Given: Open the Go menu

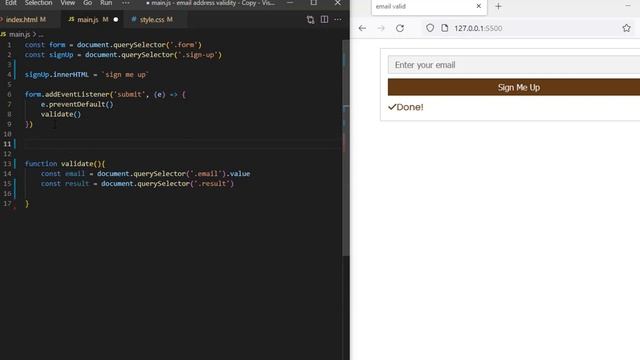Looking at the screenshot, I should (87, 3).
